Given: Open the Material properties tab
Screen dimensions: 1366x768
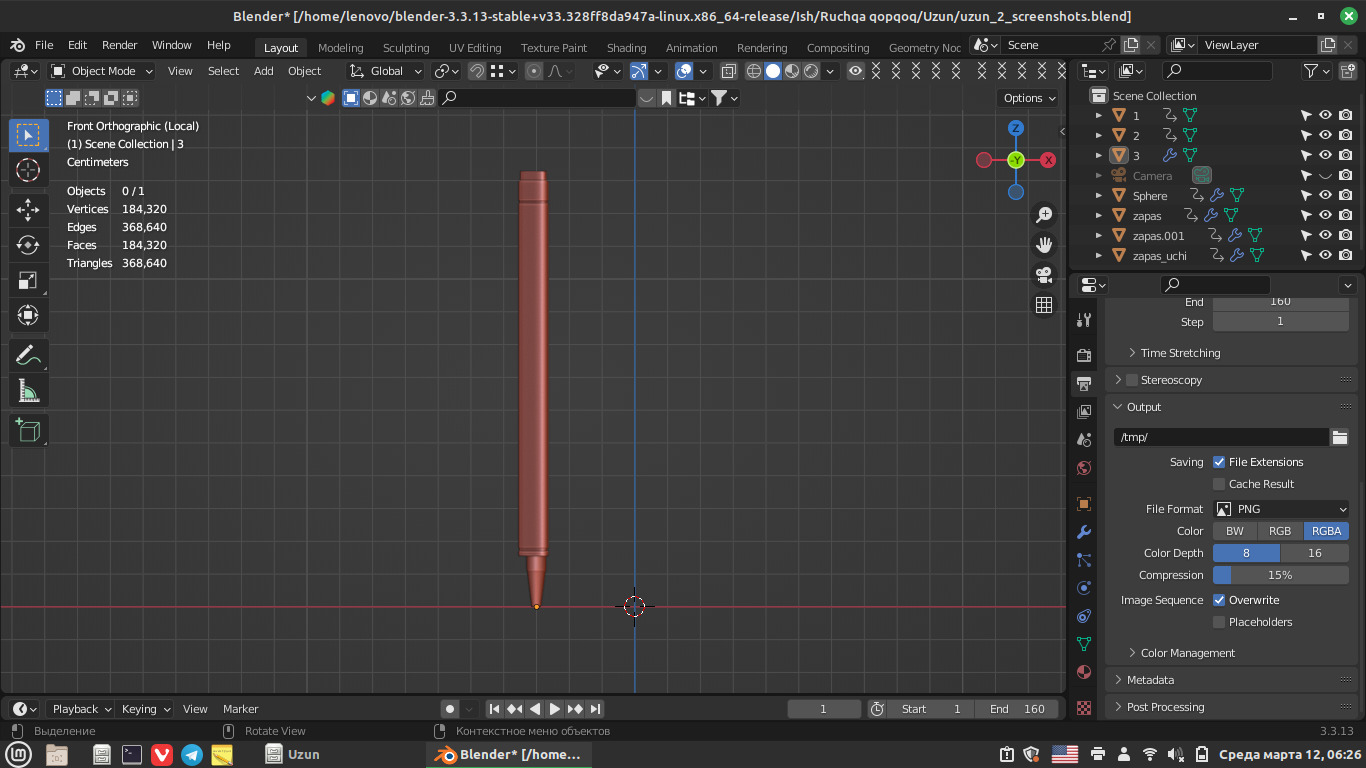Looking at the screenshot, I should (1084, 672).
